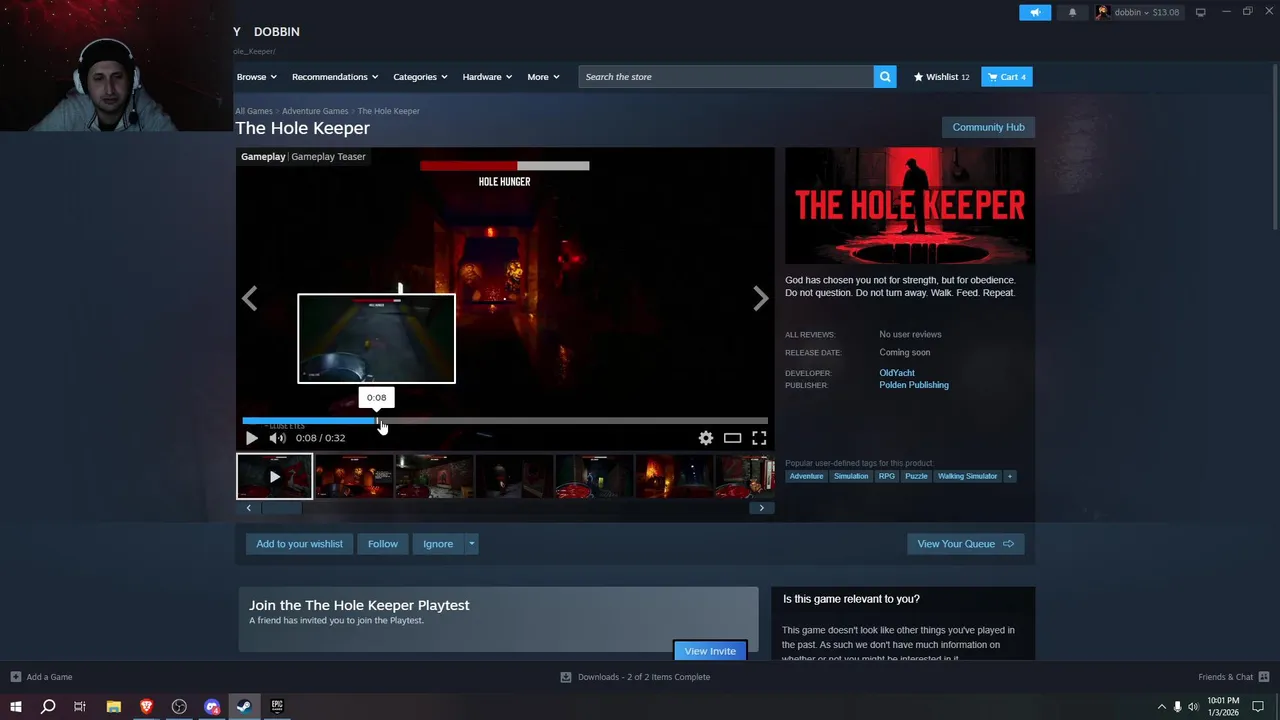Open Task View on taskbar
1280x720 pixels.
[x=80, y=707]
